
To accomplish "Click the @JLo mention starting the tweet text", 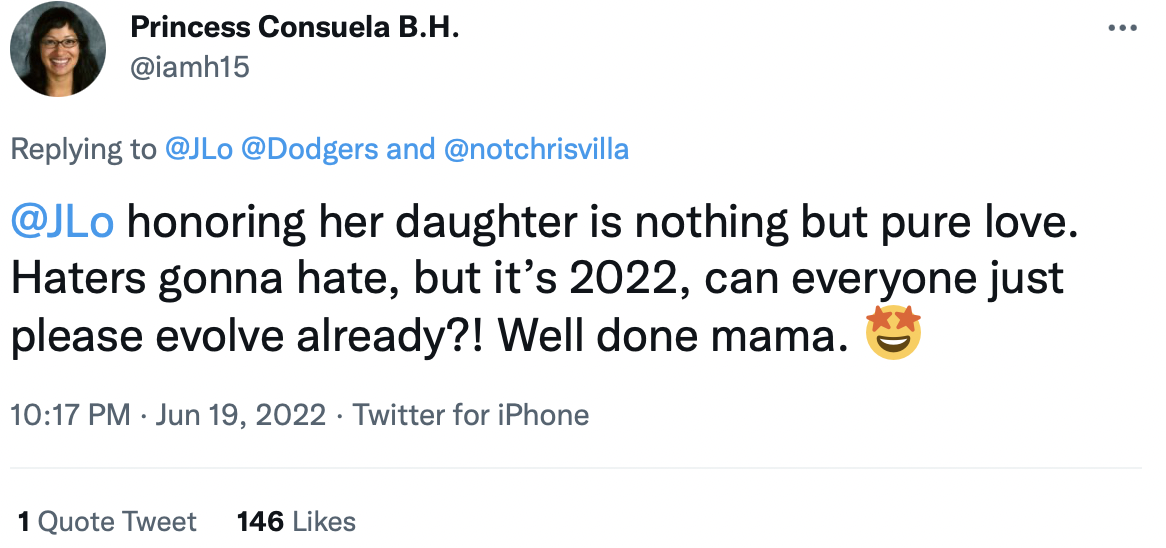I will coord(62,224).
